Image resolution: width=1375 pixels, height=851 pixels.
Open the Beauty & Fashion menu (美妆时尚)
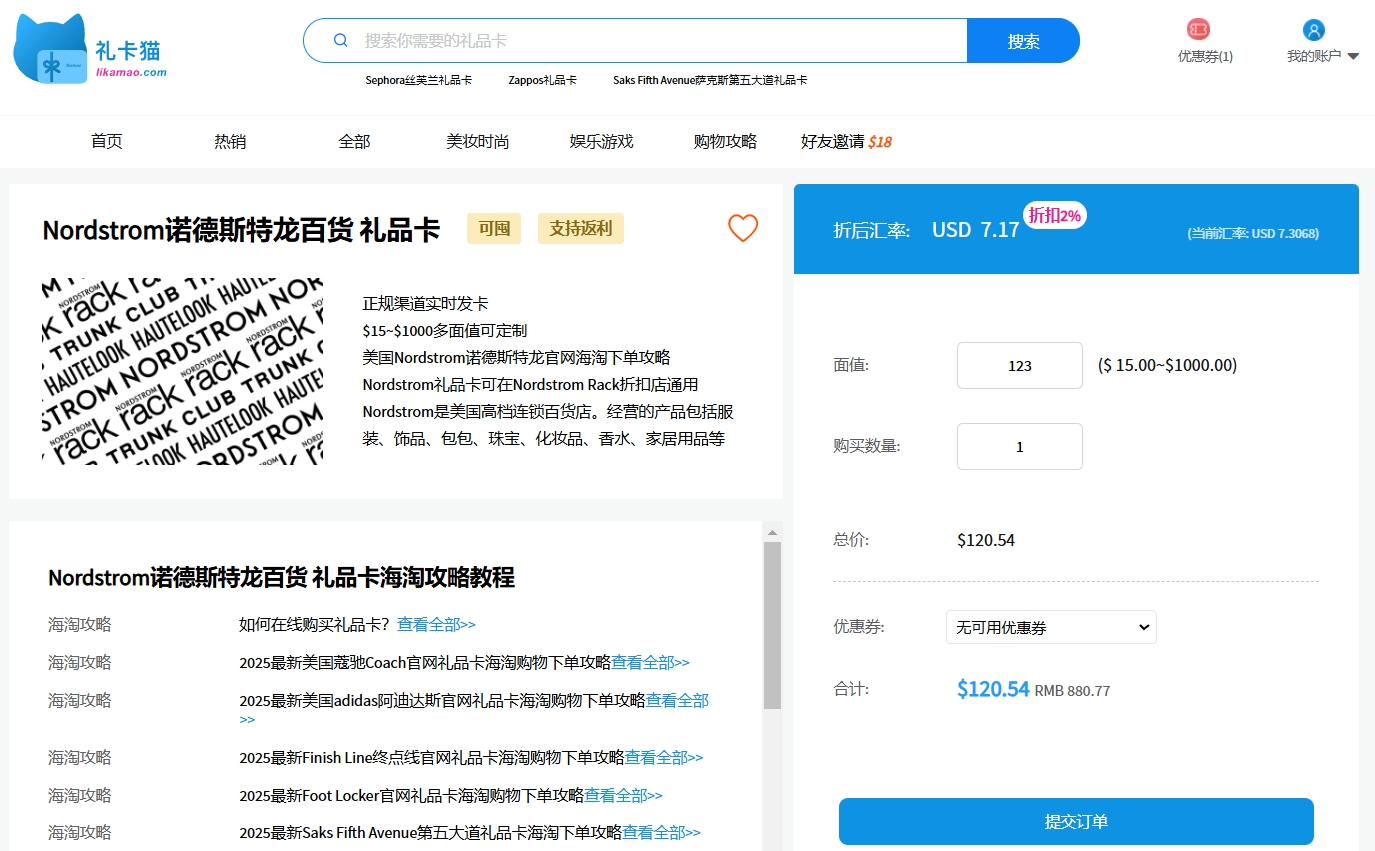[477, 142]
